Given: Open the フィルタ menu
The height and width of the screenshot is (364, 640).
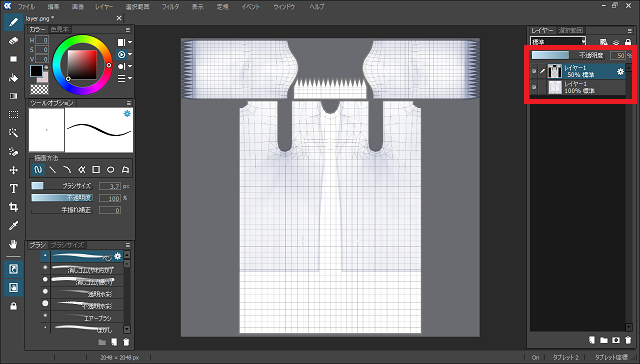Looking at the screenshot, I should pos(170,7).
